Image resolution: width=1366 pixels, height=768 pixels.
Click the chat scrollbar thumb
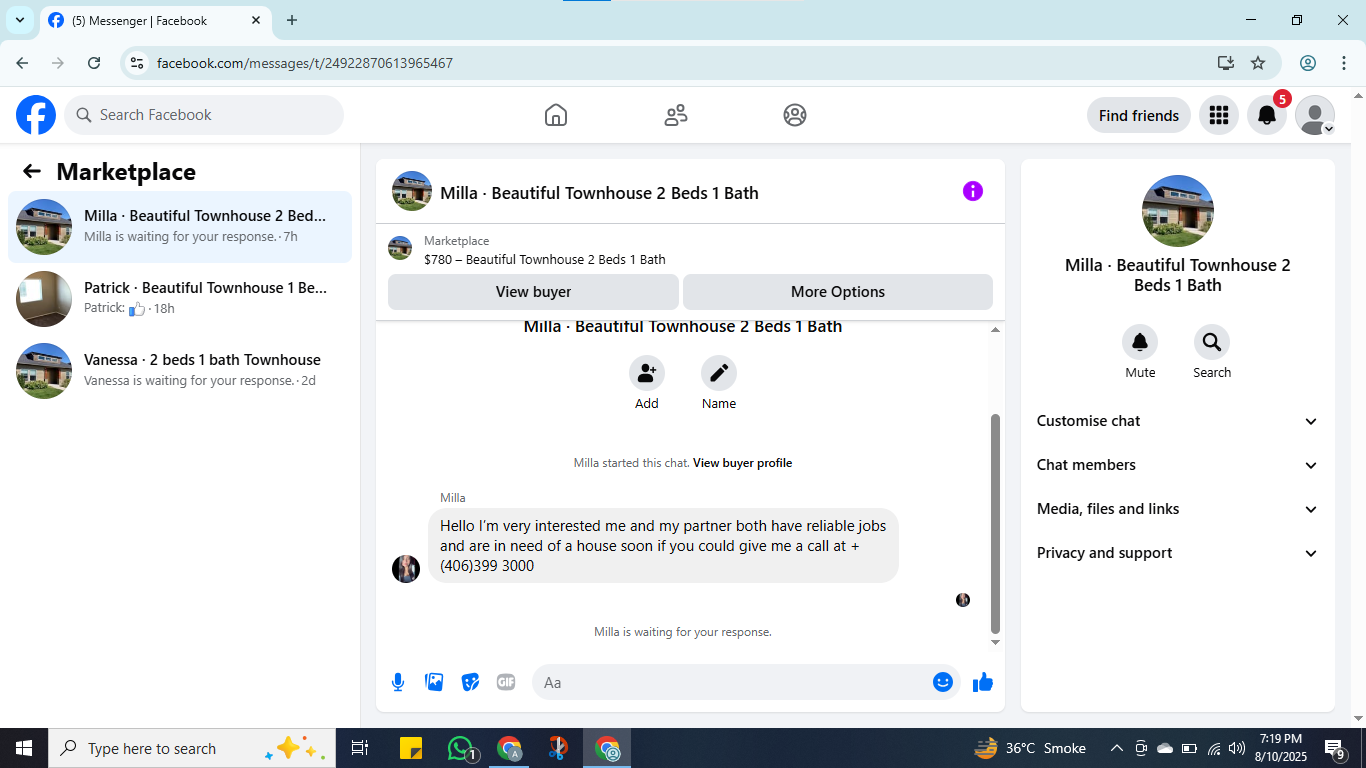995,524
